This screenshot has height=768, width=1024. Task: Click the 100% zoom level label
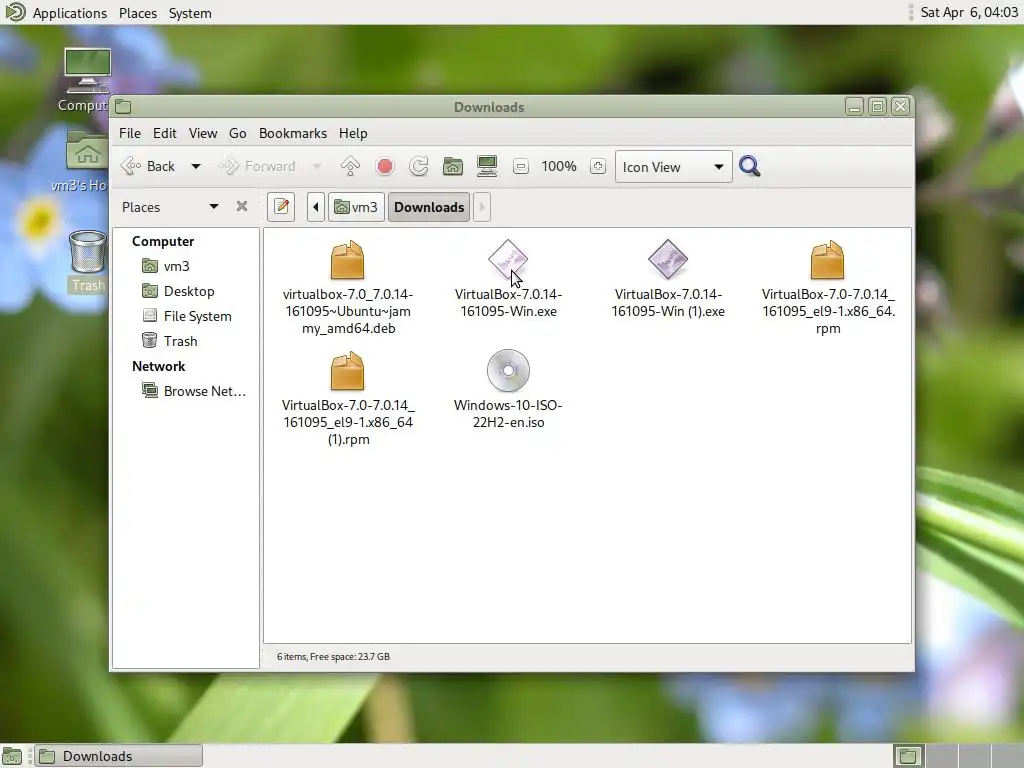tap(559, 167)
